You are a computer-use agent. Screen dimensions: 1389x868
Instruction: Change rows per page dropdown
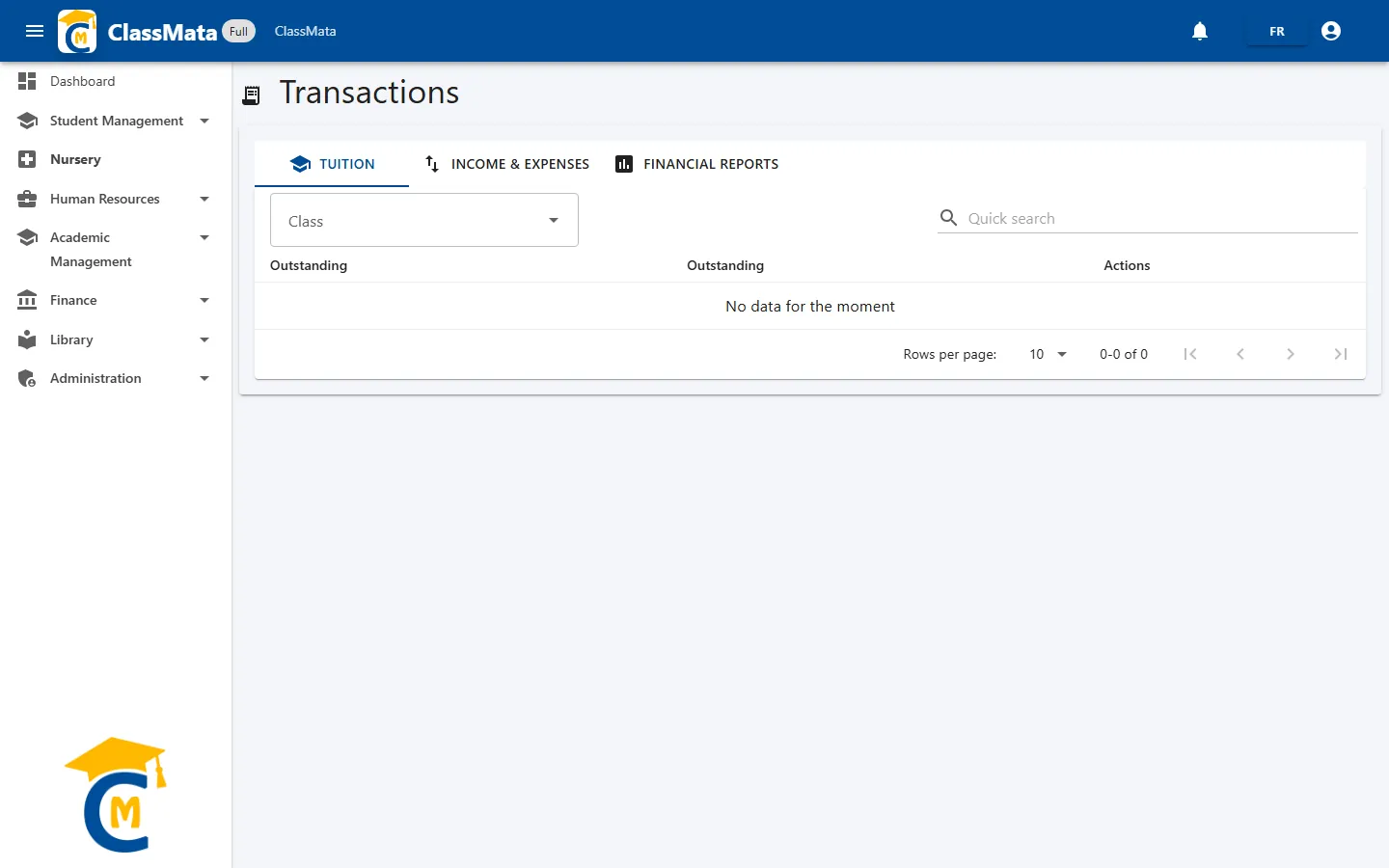click(x=1048, y=354)
